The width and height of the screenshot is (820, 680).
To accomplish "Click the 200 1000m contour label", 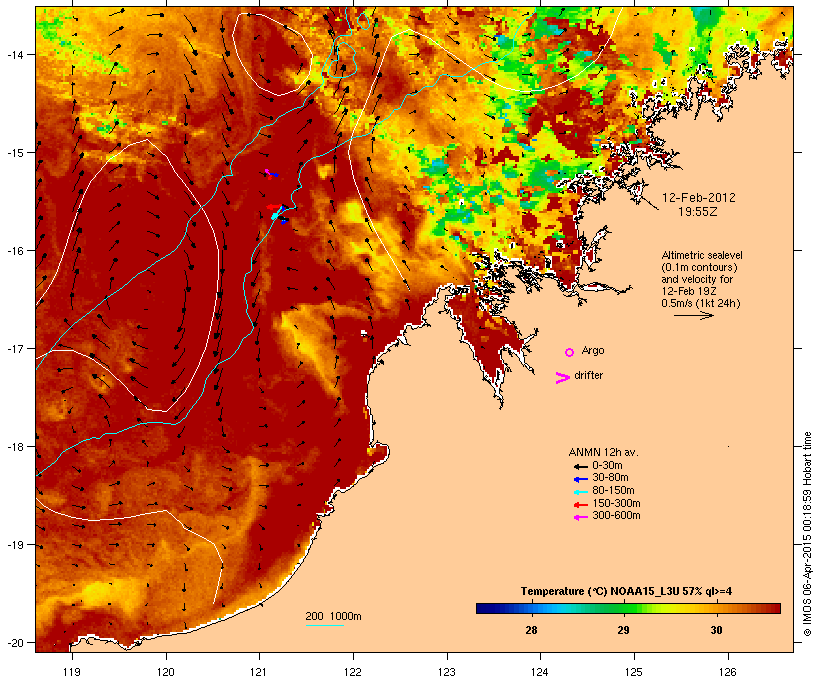I will tap(333, 616).
